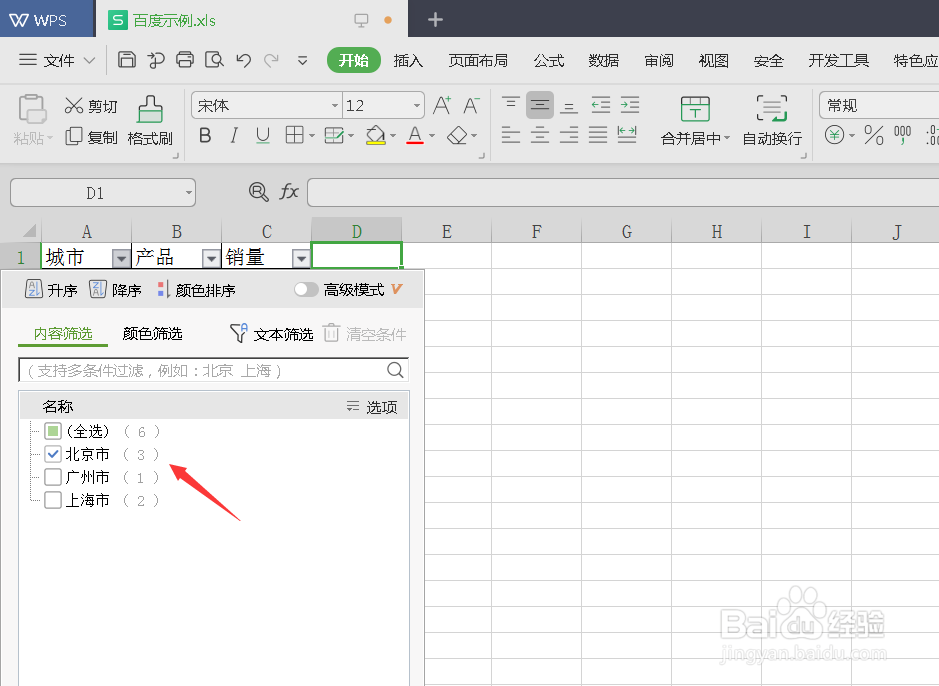
Task: Click the Copy (复制) icon
Action: [74, 136]
